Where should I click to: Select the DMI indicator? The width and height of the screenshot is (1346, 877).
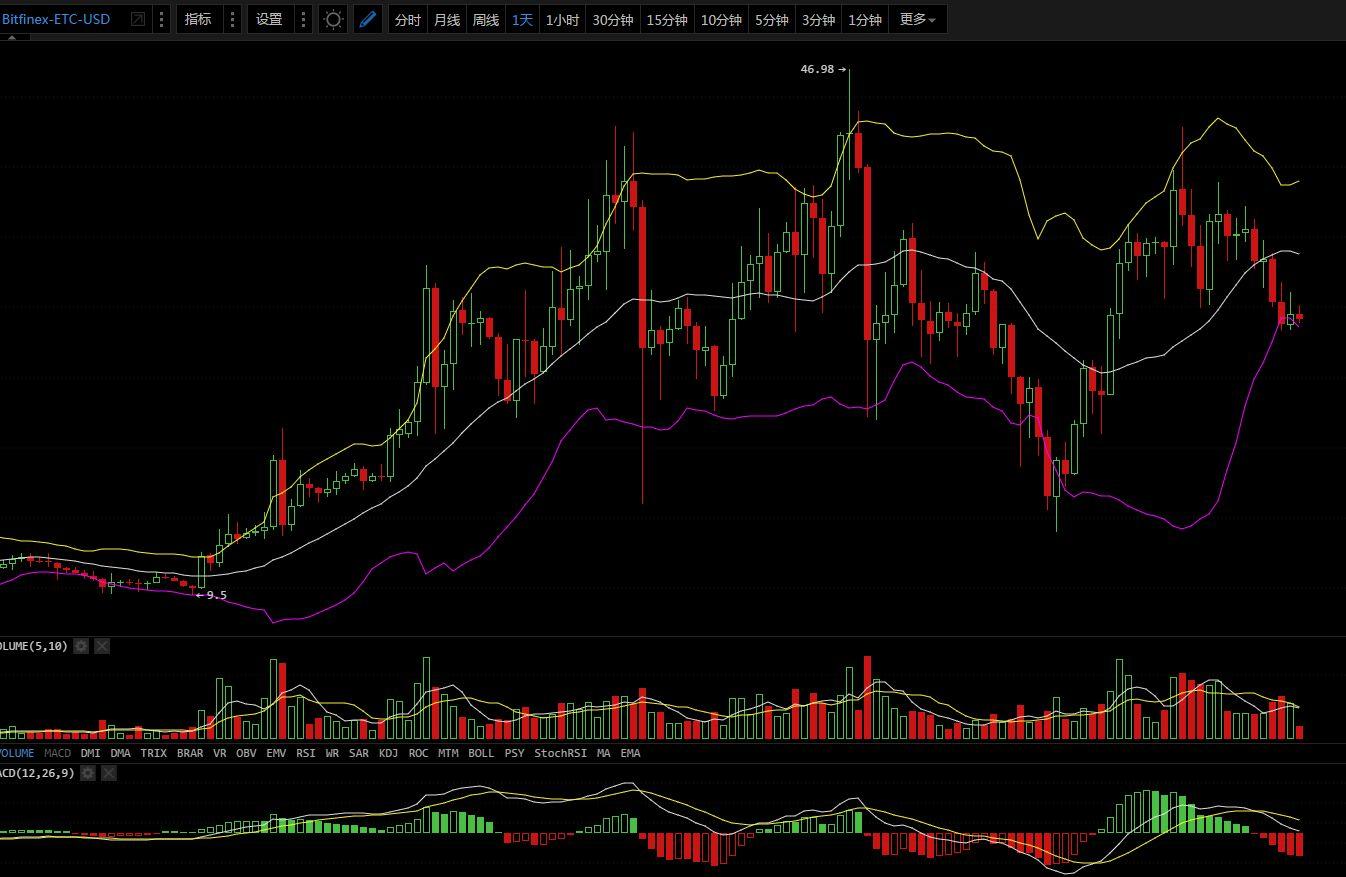[91, 753]
